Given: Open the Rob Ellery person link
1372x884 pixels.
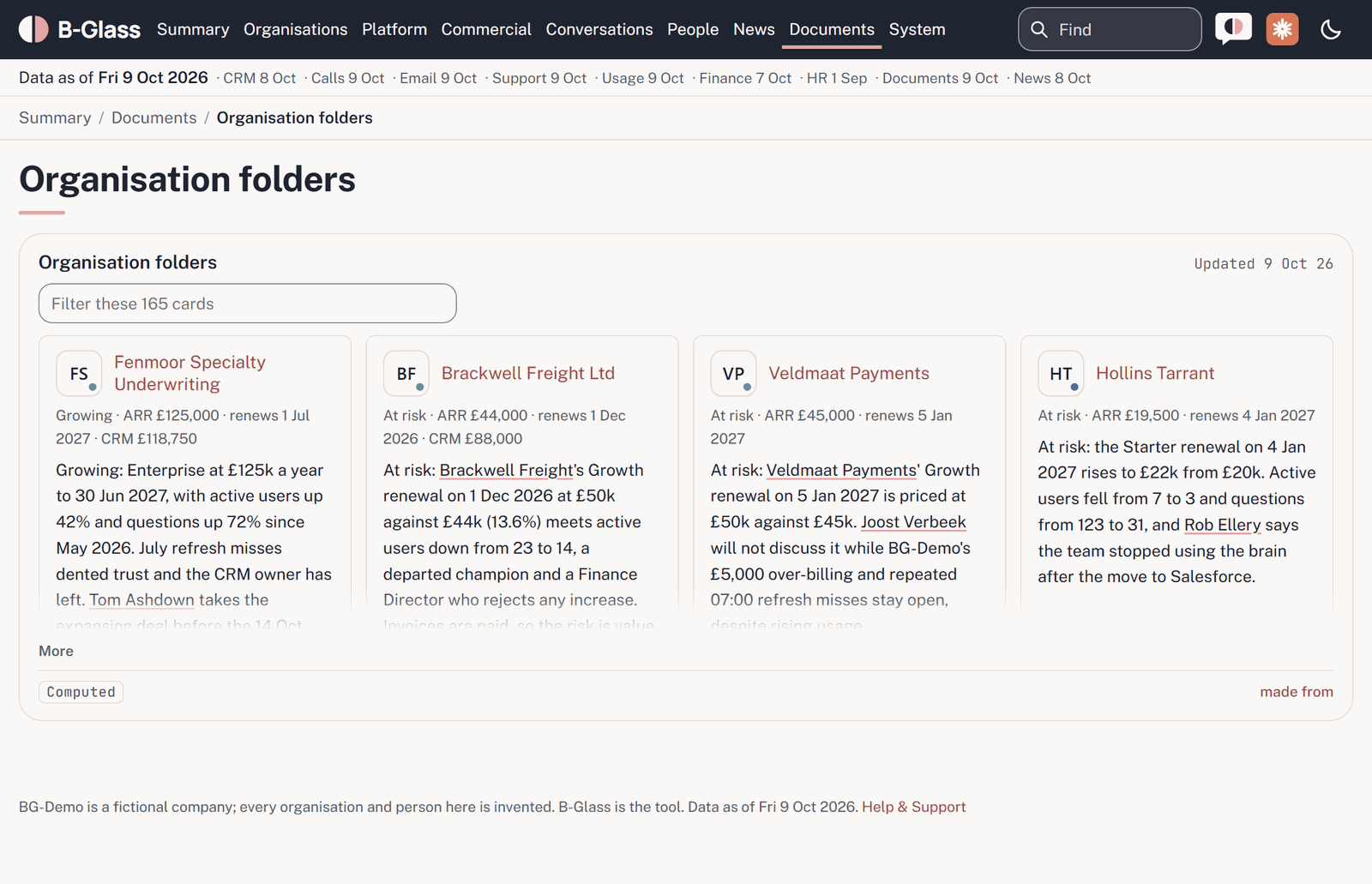Looking at the screenshot, I should [1223, 525].
